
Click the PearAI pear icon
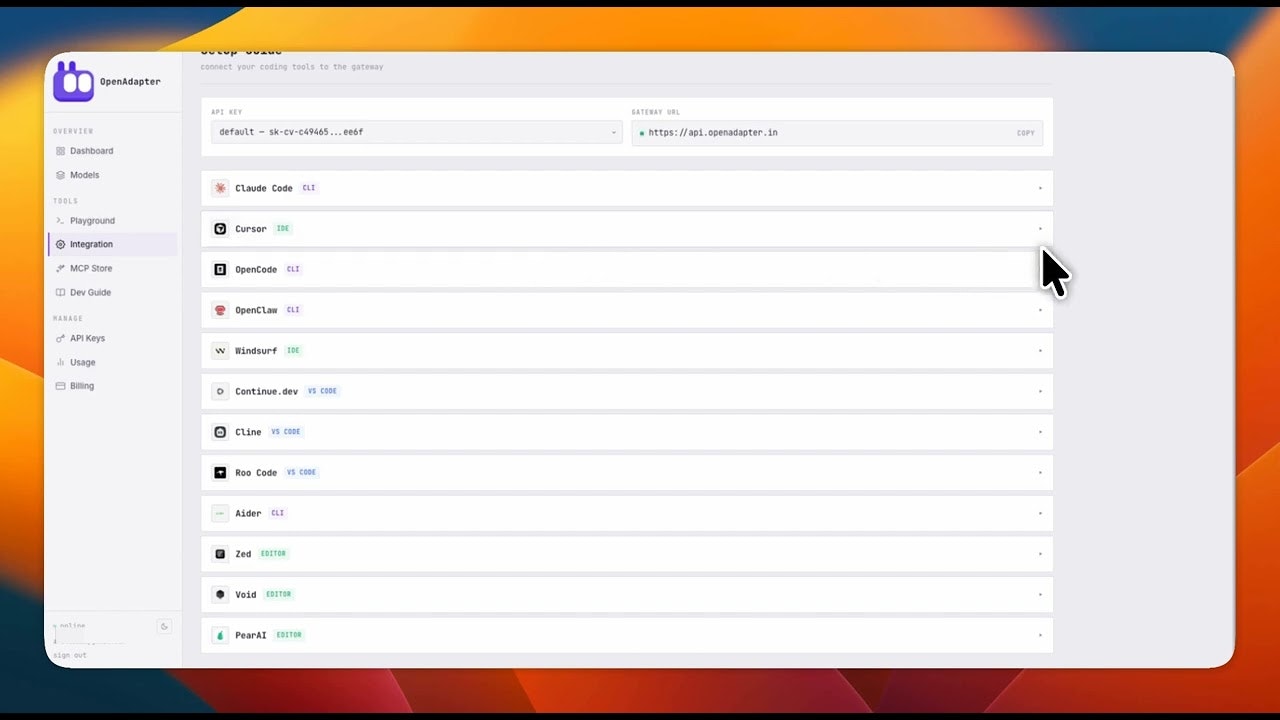(x=220, y=635)
